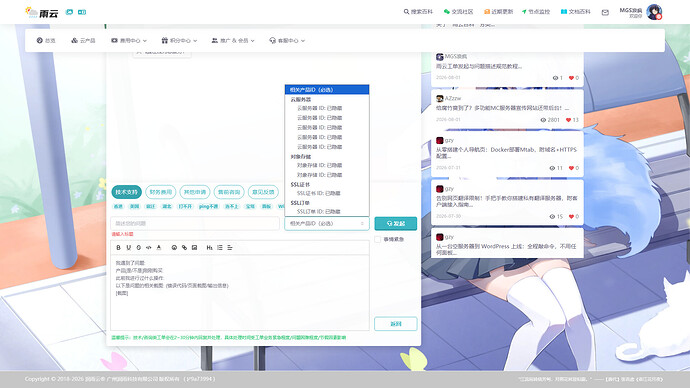This screenshot has width=690, height=388.
Task: Click the view-count eye on AZzzw post
Action: [543, 120]
